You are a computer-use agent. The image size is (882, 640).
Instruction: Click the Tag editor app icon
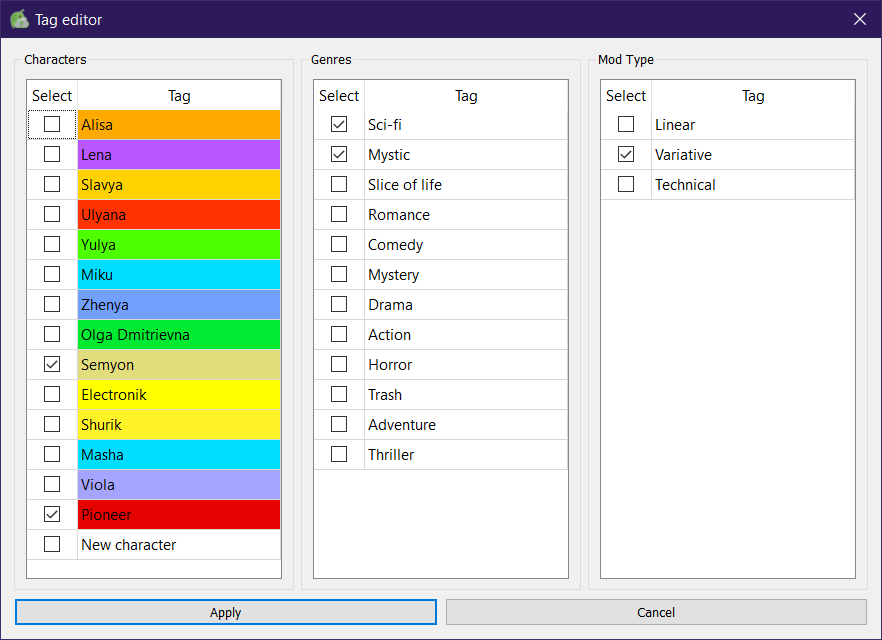[x=20, y=19]
